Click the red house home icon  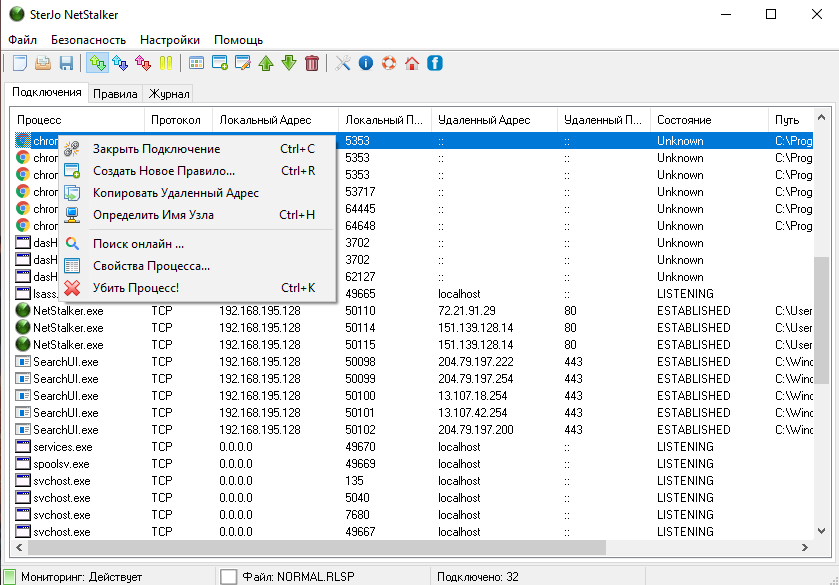[x=411, y=63]
